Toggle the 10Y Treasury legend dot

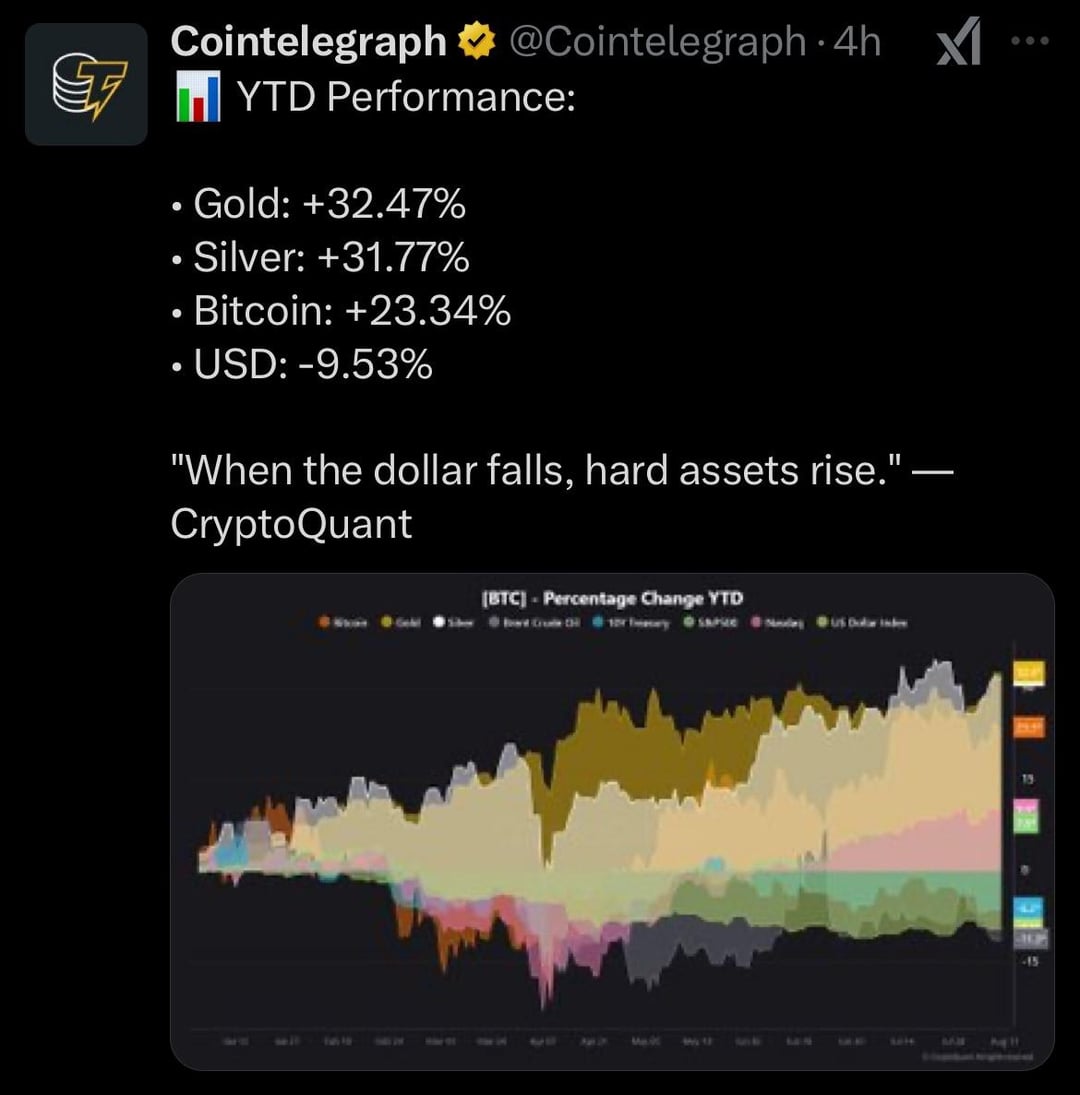(x=598, y=622)
